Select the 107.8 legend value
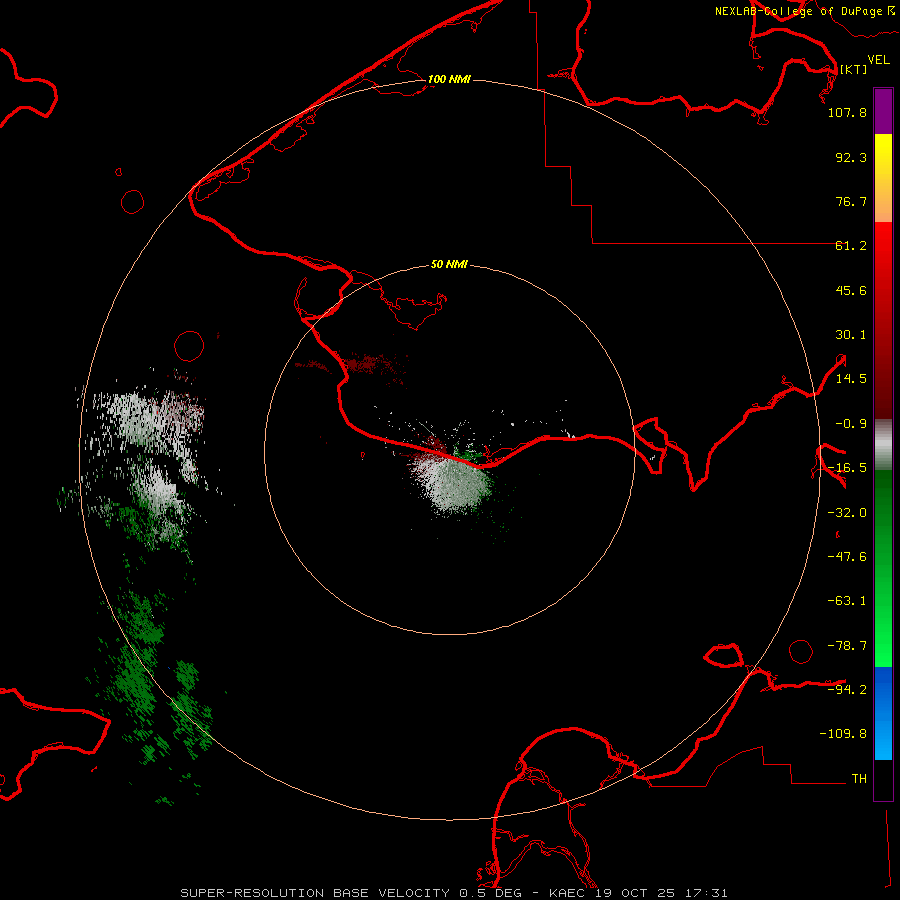Viewport: 900px width, 900px height. point(847,112)
